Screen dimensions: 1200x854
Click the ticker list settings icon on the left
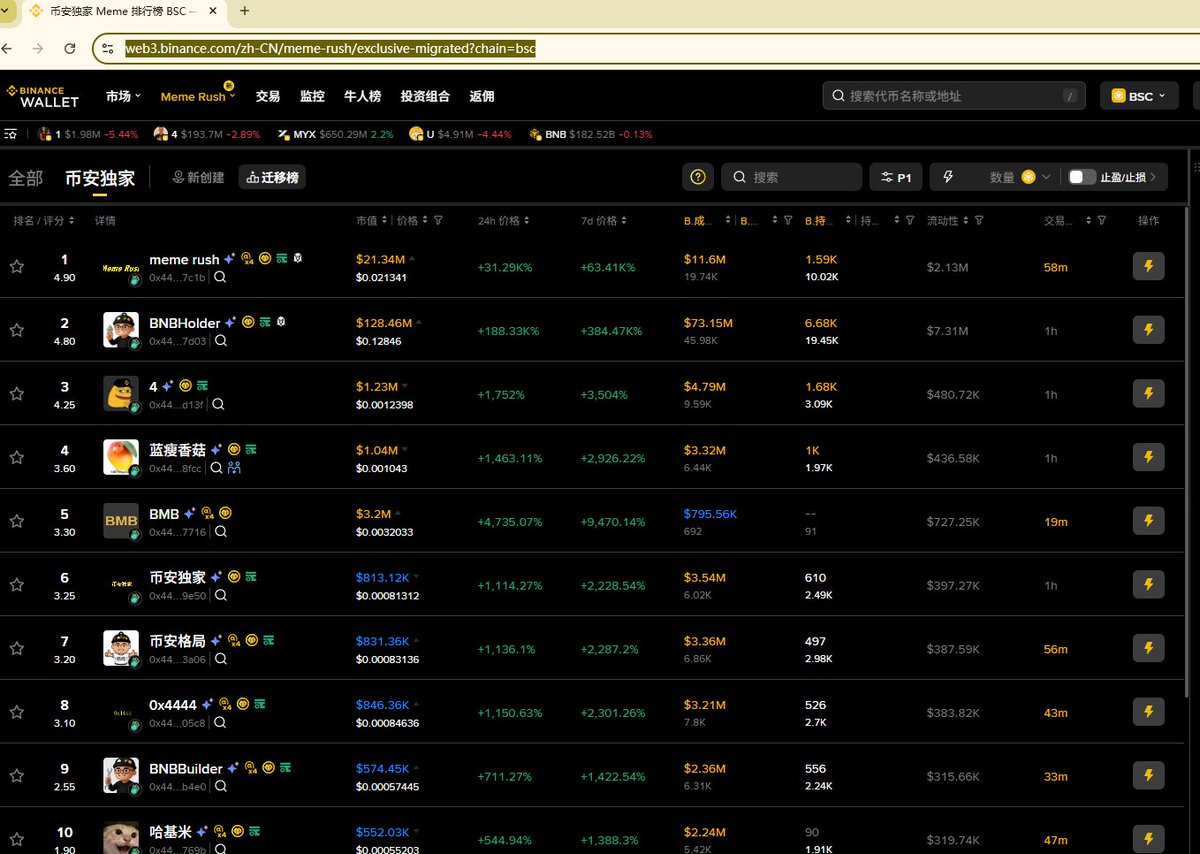coord(12,134)
